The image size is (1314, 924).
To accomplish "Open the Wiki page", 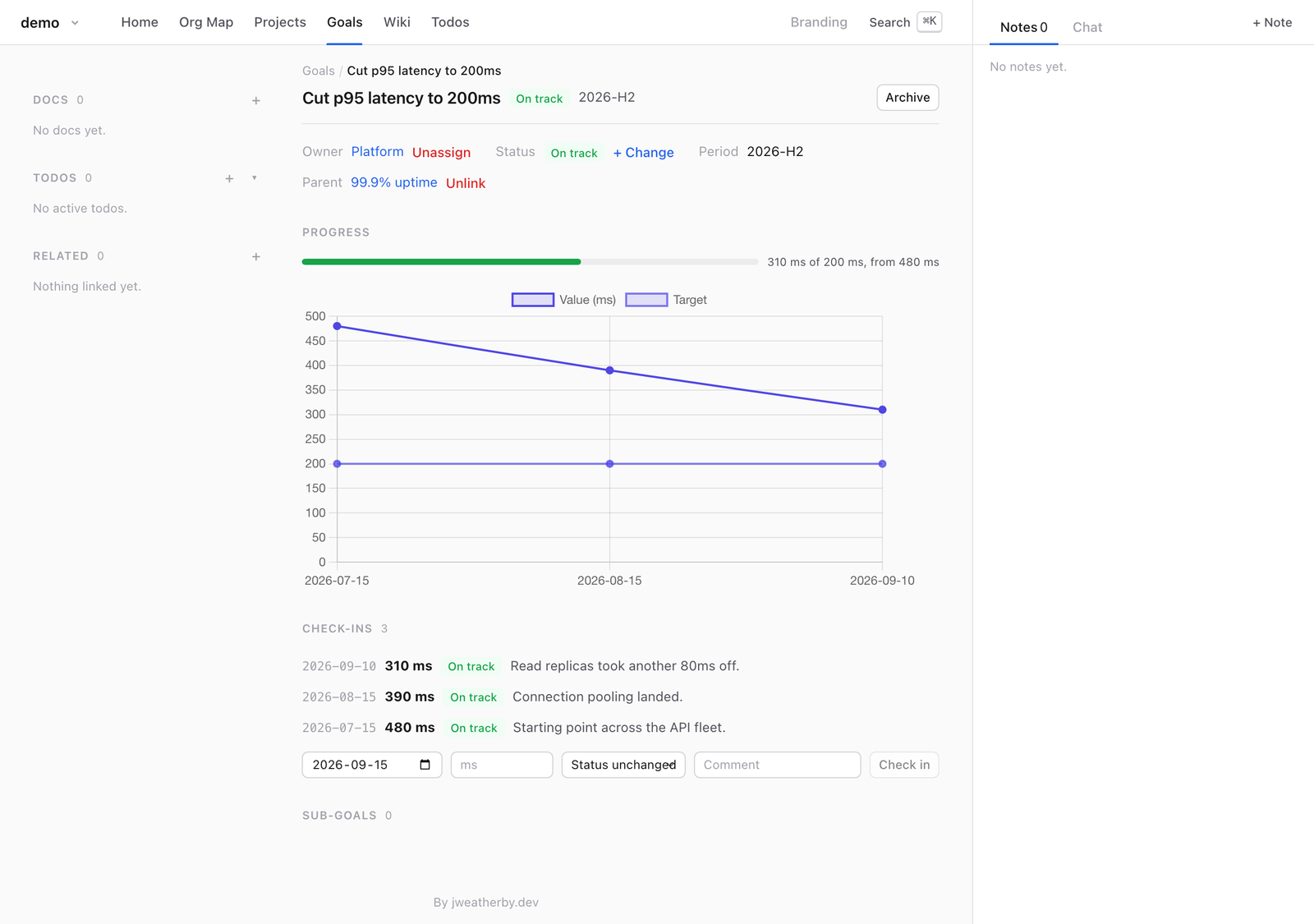I will pos(397,22).
